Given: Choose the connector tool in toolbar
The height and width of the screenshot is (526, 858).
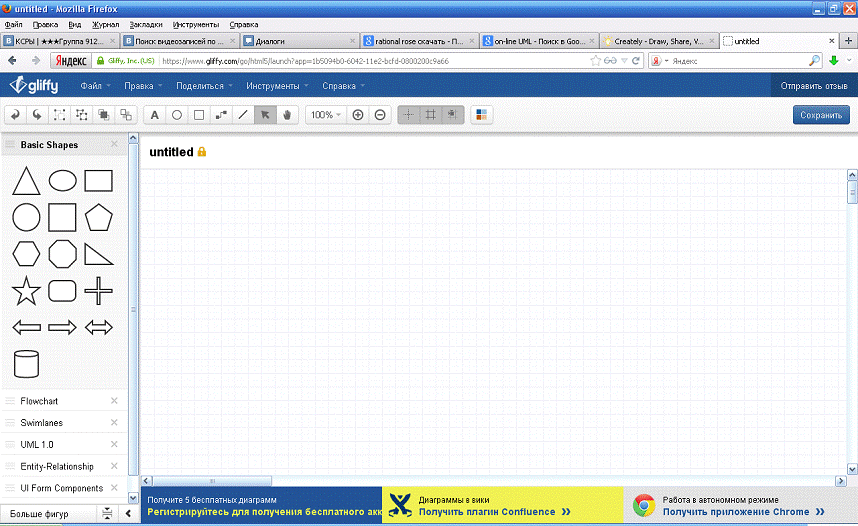Looking at the screenshot, I should [221, 115].
